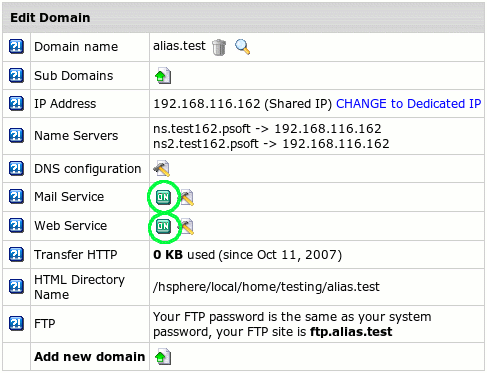Open help for FTP row
The width and height of the screenshot is (487, 373).
click(x=16, y=323)
